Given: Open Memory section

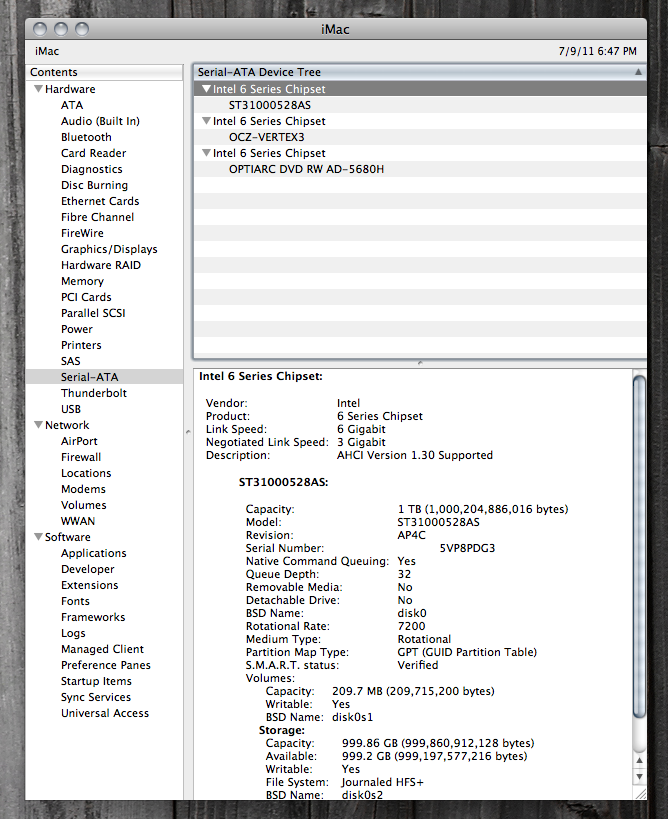Looking at the screenshot, I should pos(82,281).
